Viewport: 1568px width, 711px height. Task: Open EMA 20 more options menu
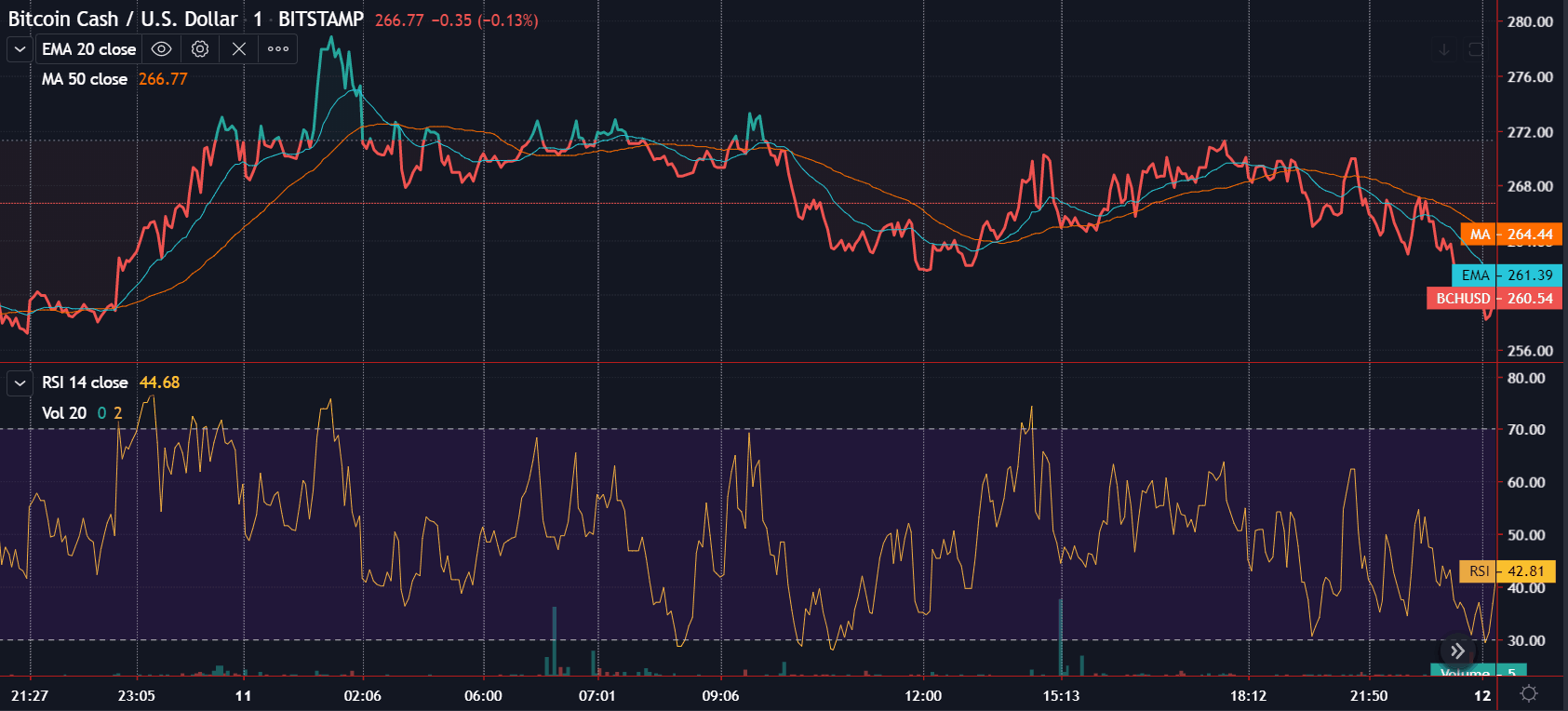pos(278,49)
